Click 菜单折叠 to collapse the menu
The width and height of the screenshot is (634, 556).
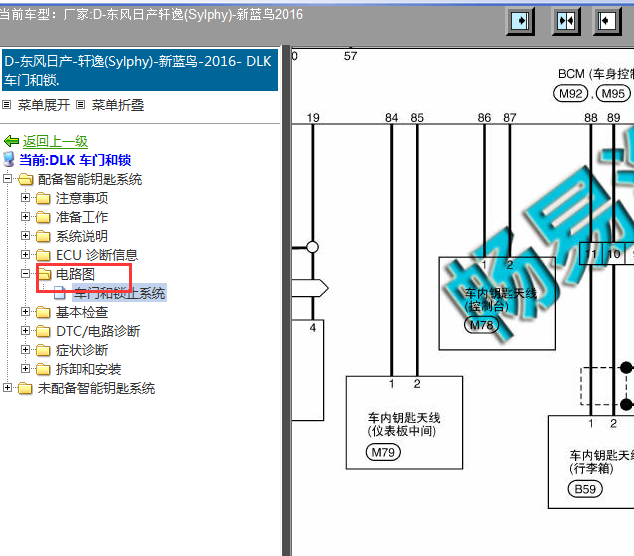click(x=118, y=105)
